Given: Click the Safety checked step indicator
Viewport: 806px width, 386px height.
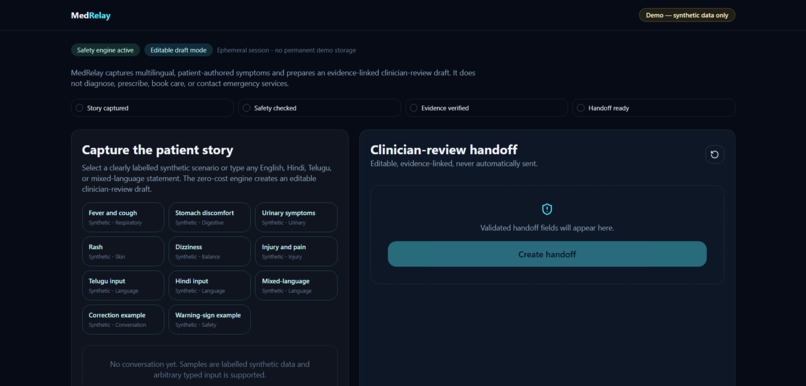Looking at the screenshot, I should coord(319,108).
